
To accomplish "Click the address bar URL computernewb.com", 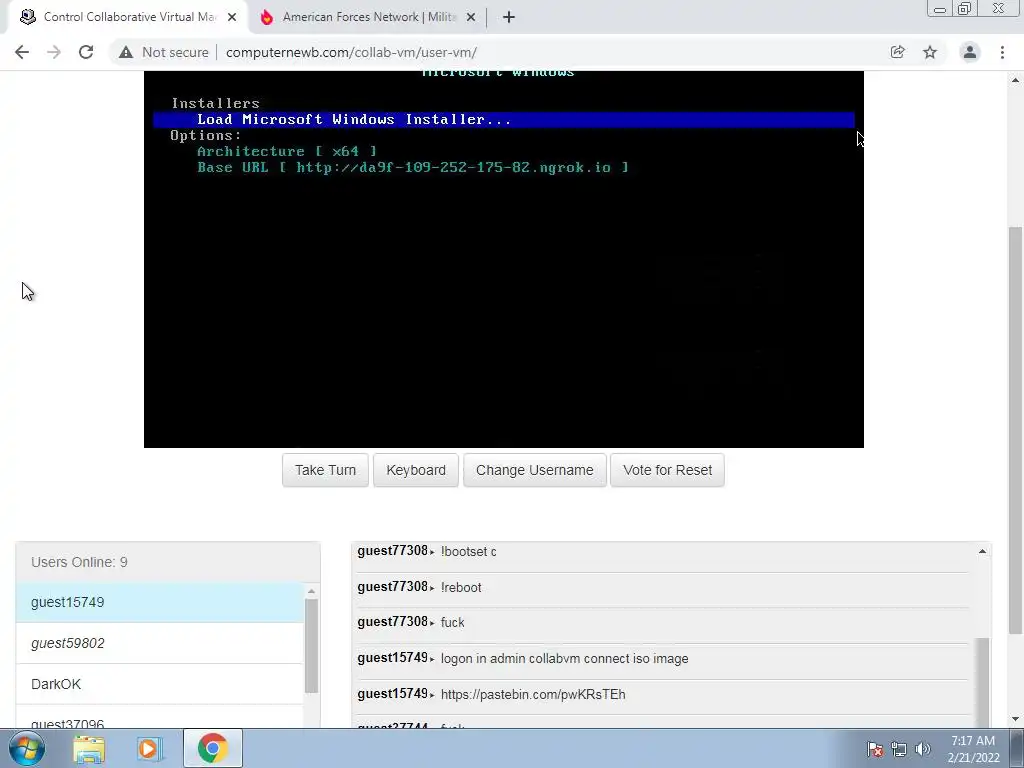I will pyautogui.click(x=351, y=52).
